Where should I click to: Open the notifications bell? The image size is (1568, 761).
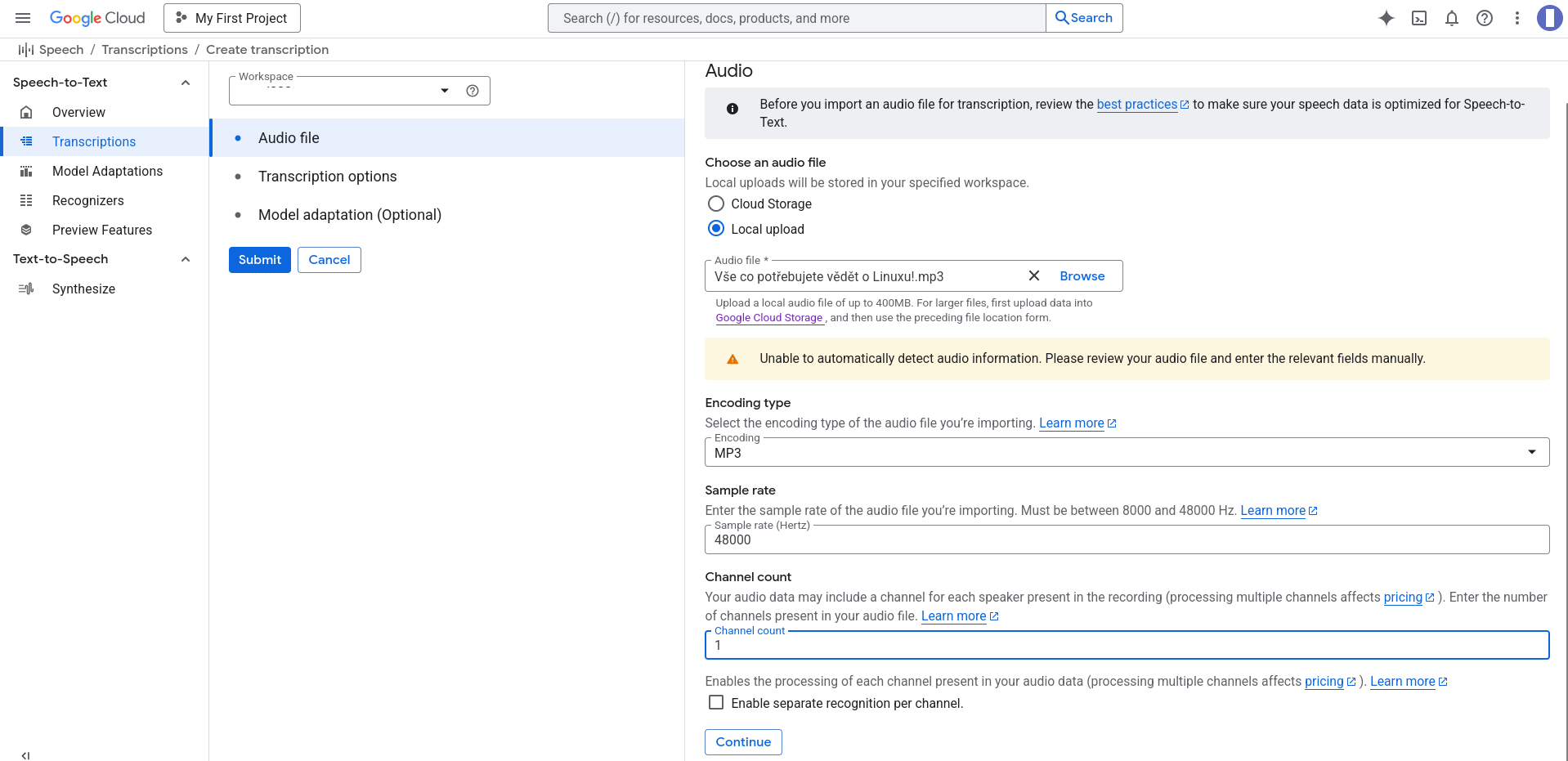pos(1452,18)
